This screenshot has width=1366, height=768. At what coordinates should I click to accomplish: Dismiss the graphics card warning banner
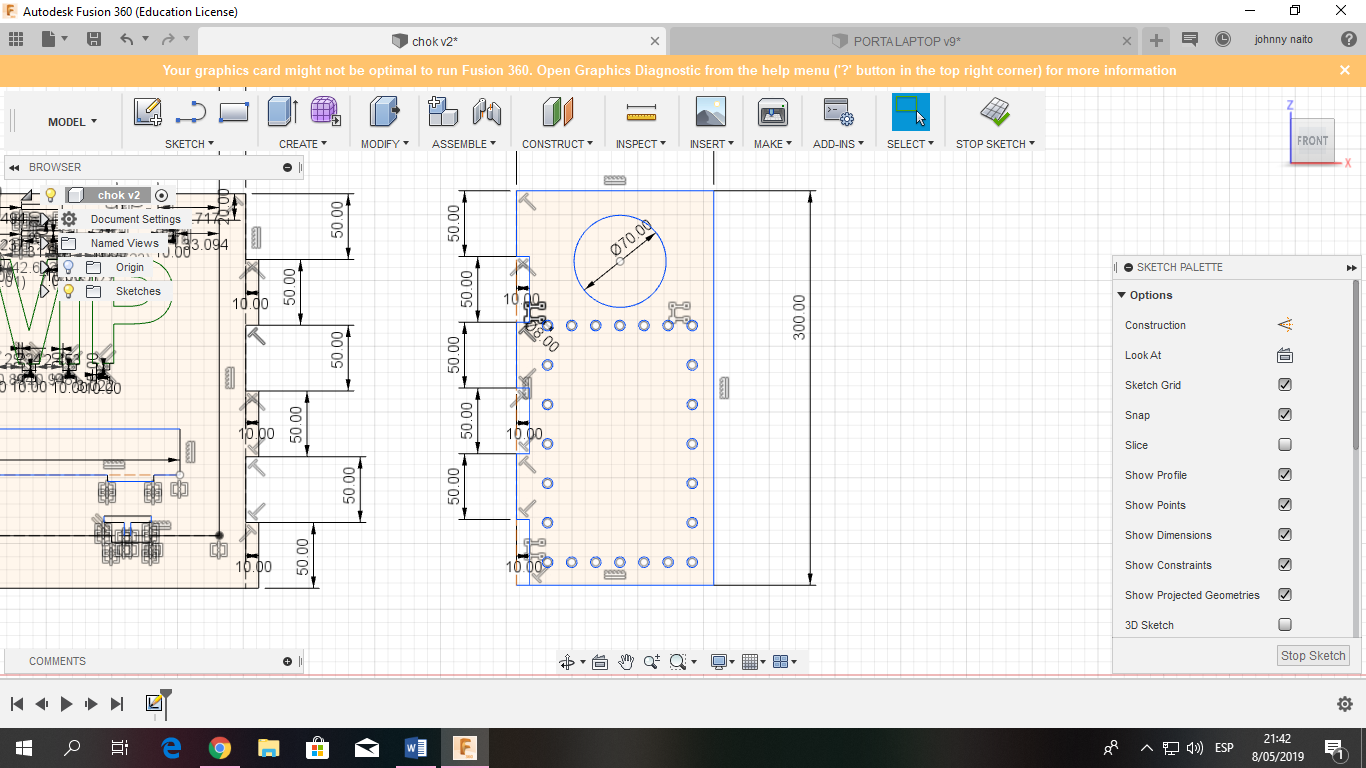point(1345,70)
